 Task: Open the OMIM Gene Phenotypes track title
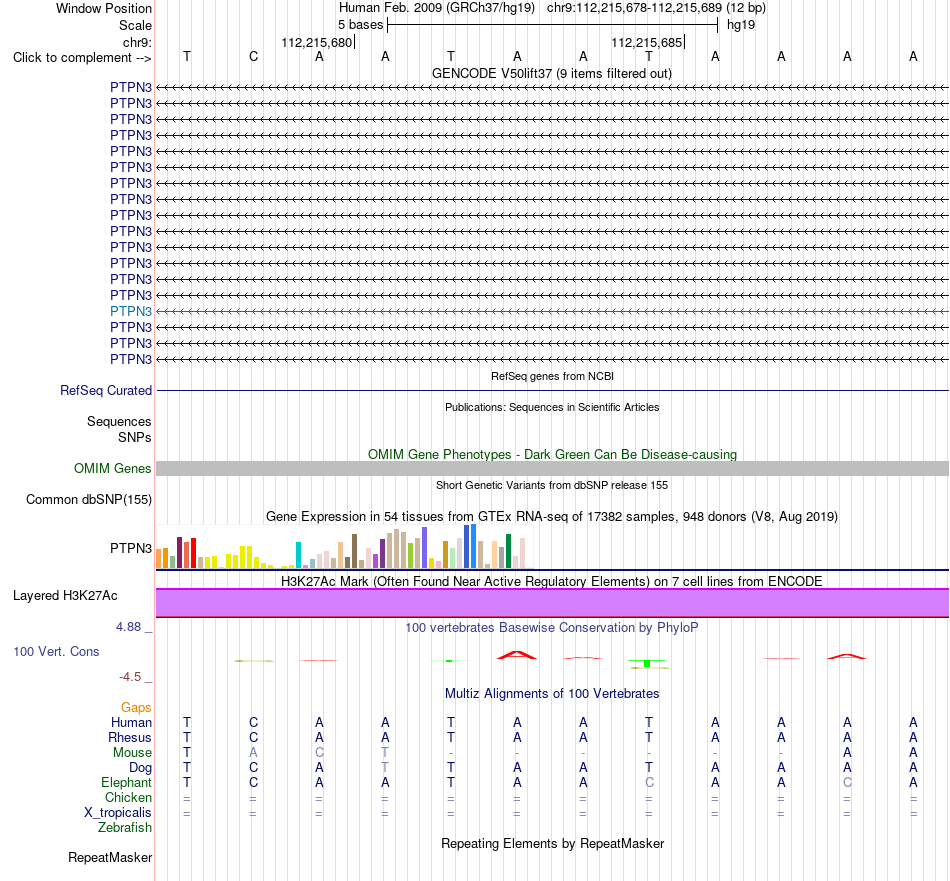point(552,454)
